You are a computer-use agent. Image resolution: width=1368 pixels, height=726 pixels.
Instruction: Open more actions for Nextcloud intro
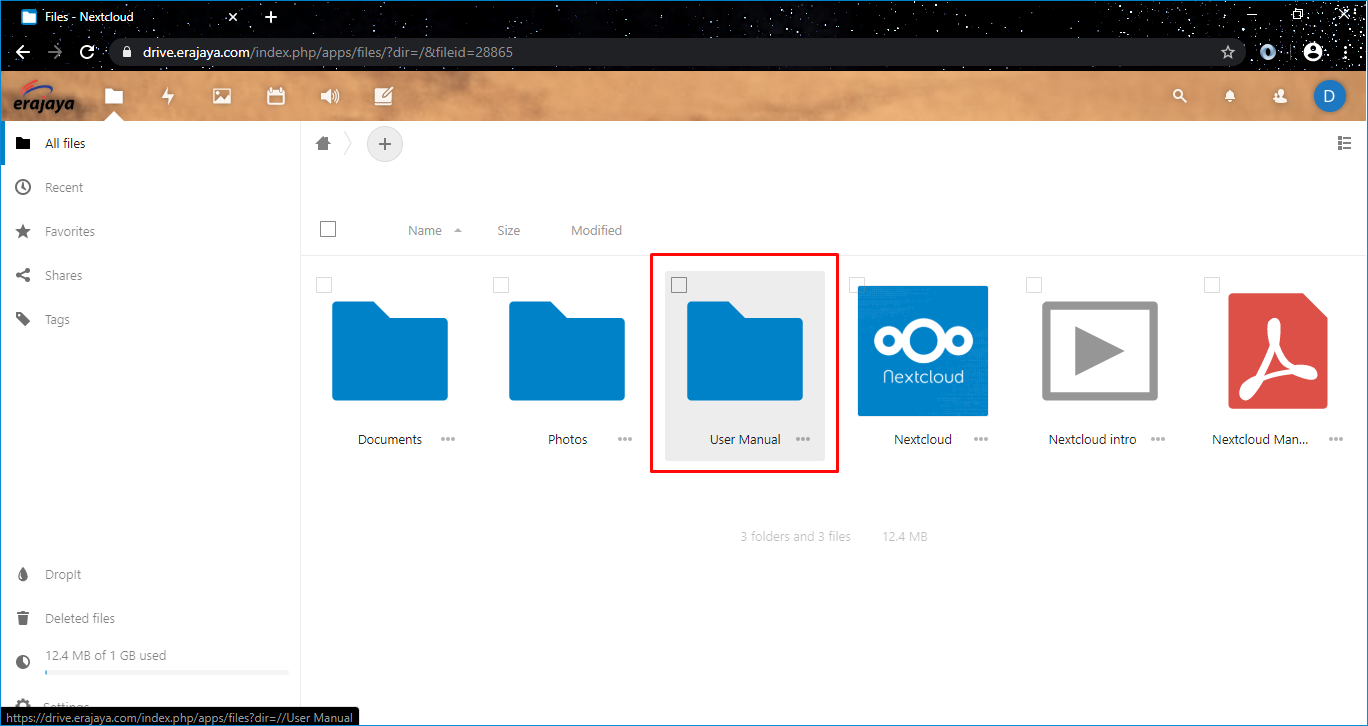click(x=1158, y=439)
